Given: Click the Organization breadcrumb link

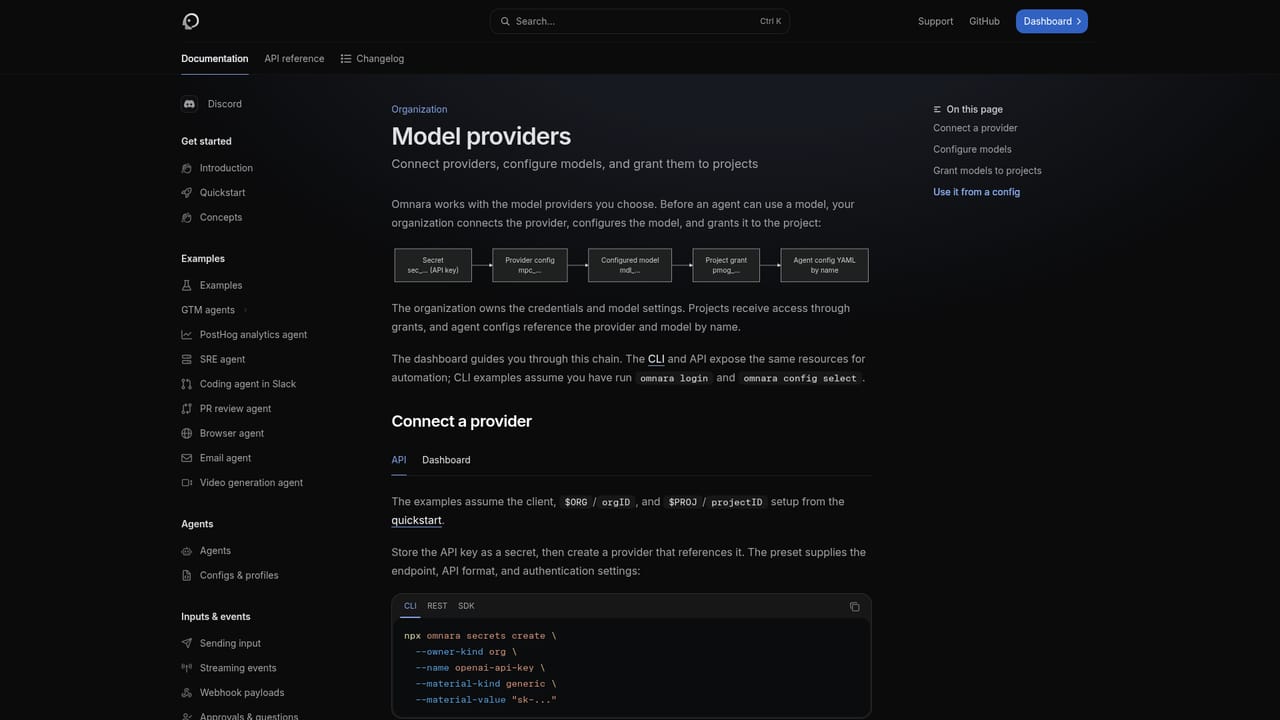Looking at the screenshot, I should 419,109.
